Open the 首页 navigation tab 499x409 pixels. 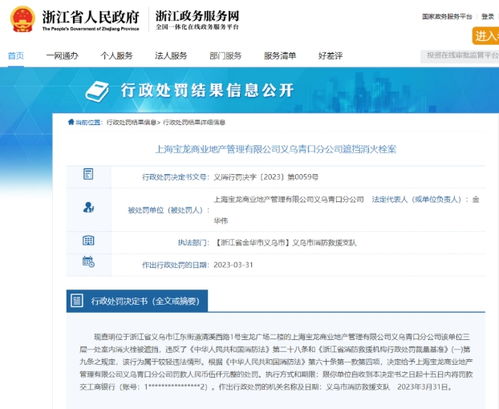[x=16, y=56]
